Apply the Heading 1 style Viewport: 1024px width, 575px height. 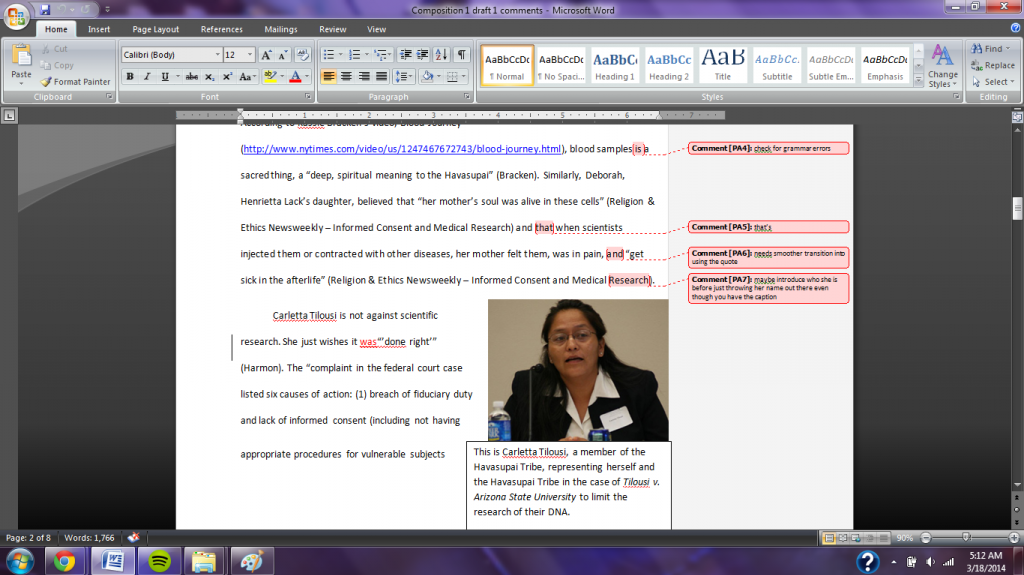pyautogui.click(x=615, y=65)
